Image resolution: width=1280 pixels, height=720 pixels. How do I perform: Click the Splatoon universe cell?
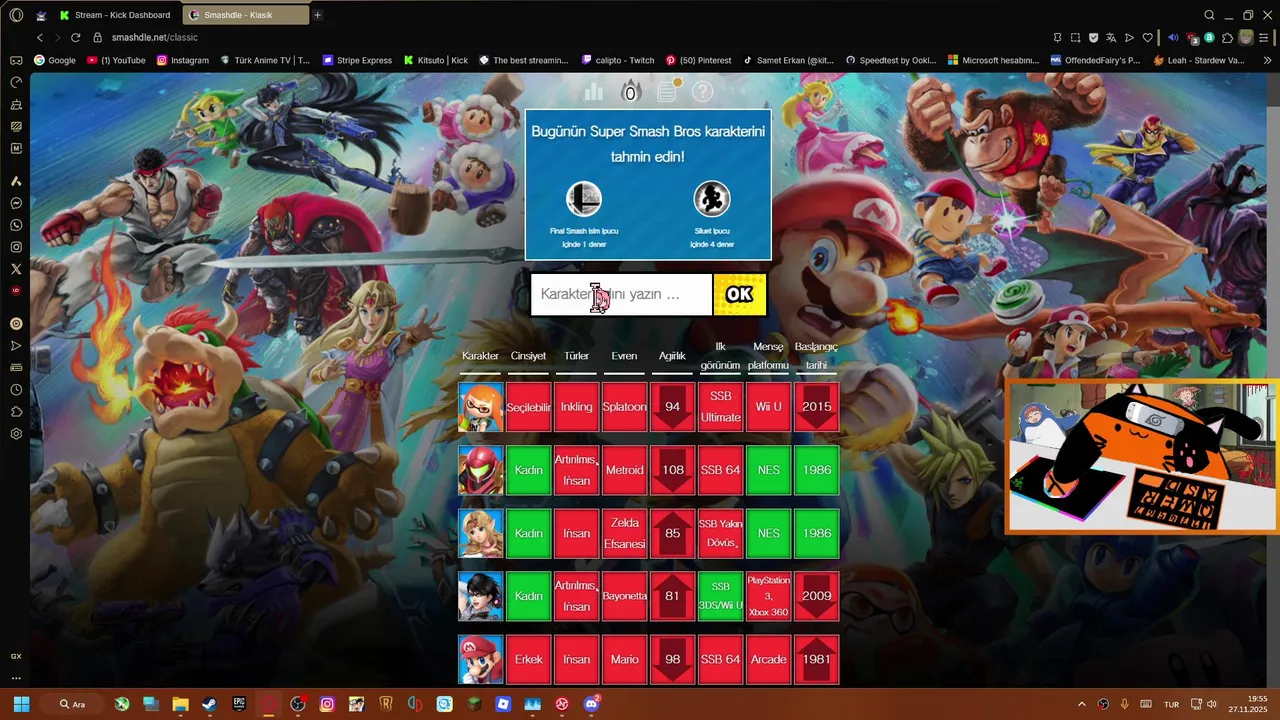click(624, 407)
